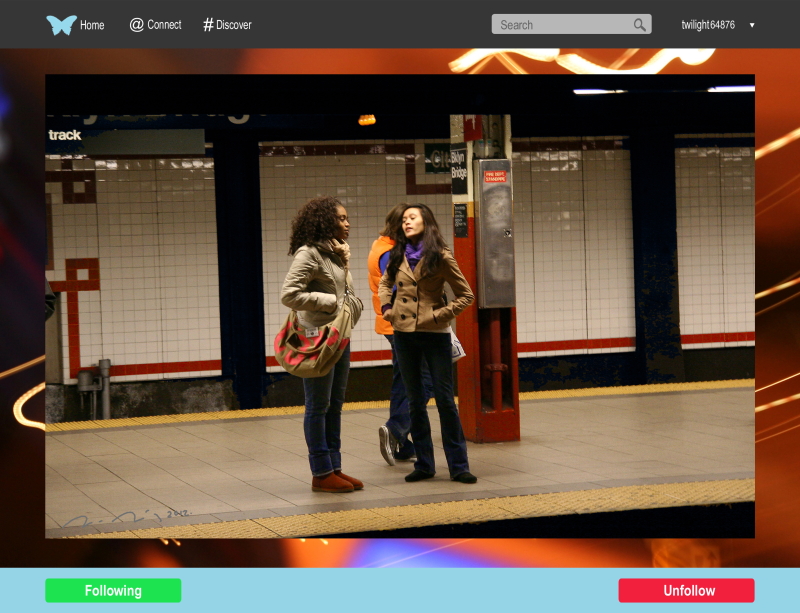Screen dimensions: 800x613
Task: Open the subway platform photo
Action: point(400,306)
